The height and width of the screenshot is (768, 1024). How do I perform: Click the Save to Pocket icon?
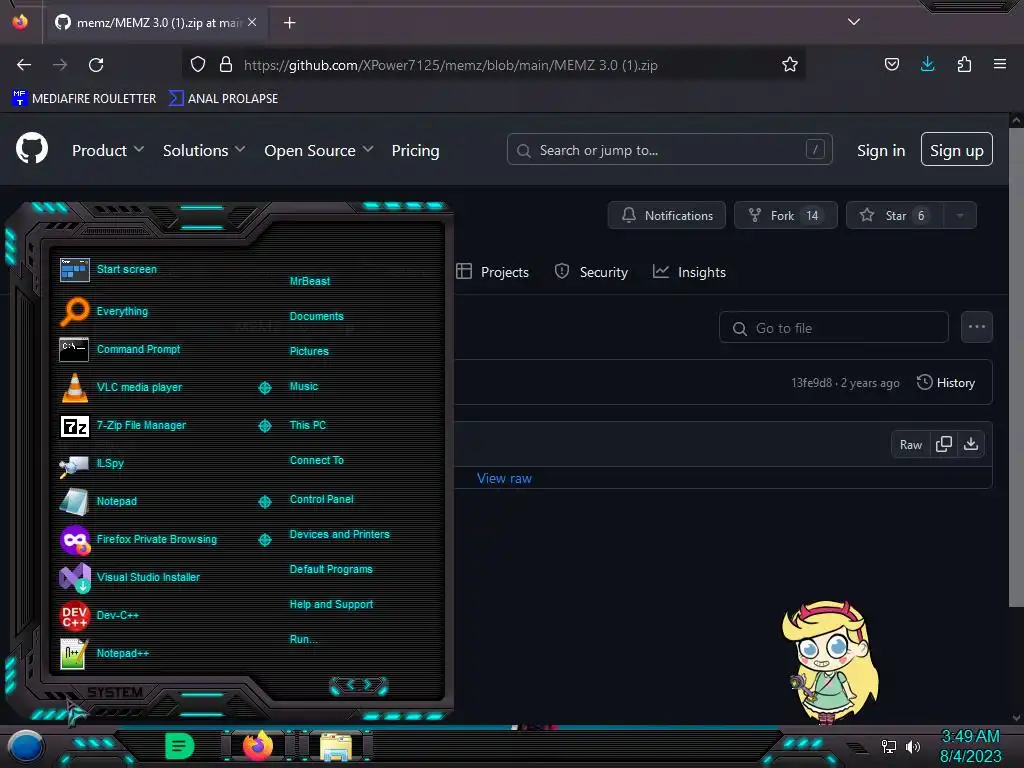click(891, 64)
